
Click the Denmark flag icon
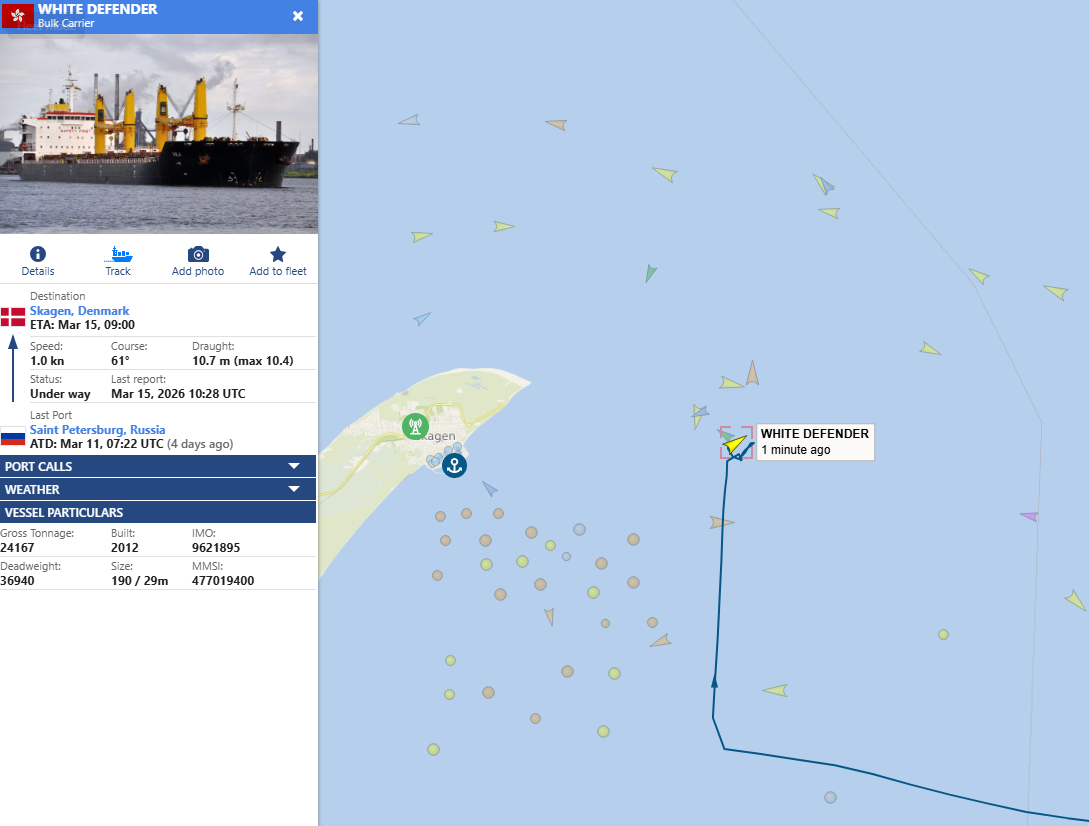click(x=13, y=317)
